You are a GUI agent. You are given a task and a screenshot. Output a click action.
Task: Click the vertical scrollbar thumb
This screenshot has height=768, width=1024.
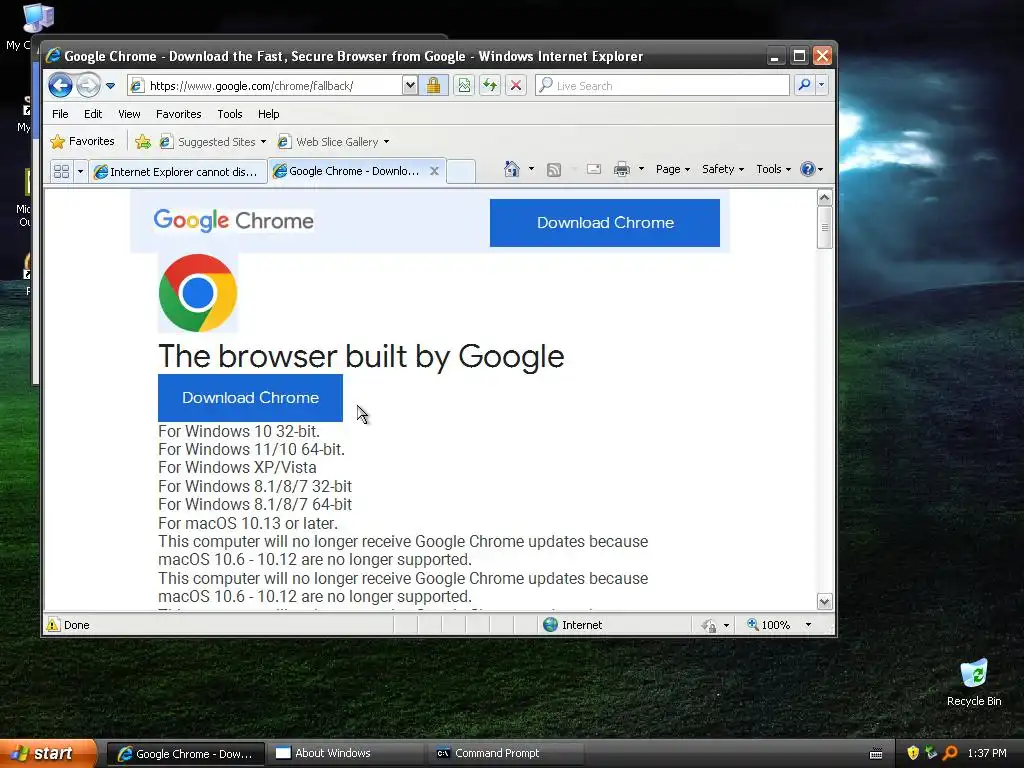pyautogui.click(x=824, y=227)
